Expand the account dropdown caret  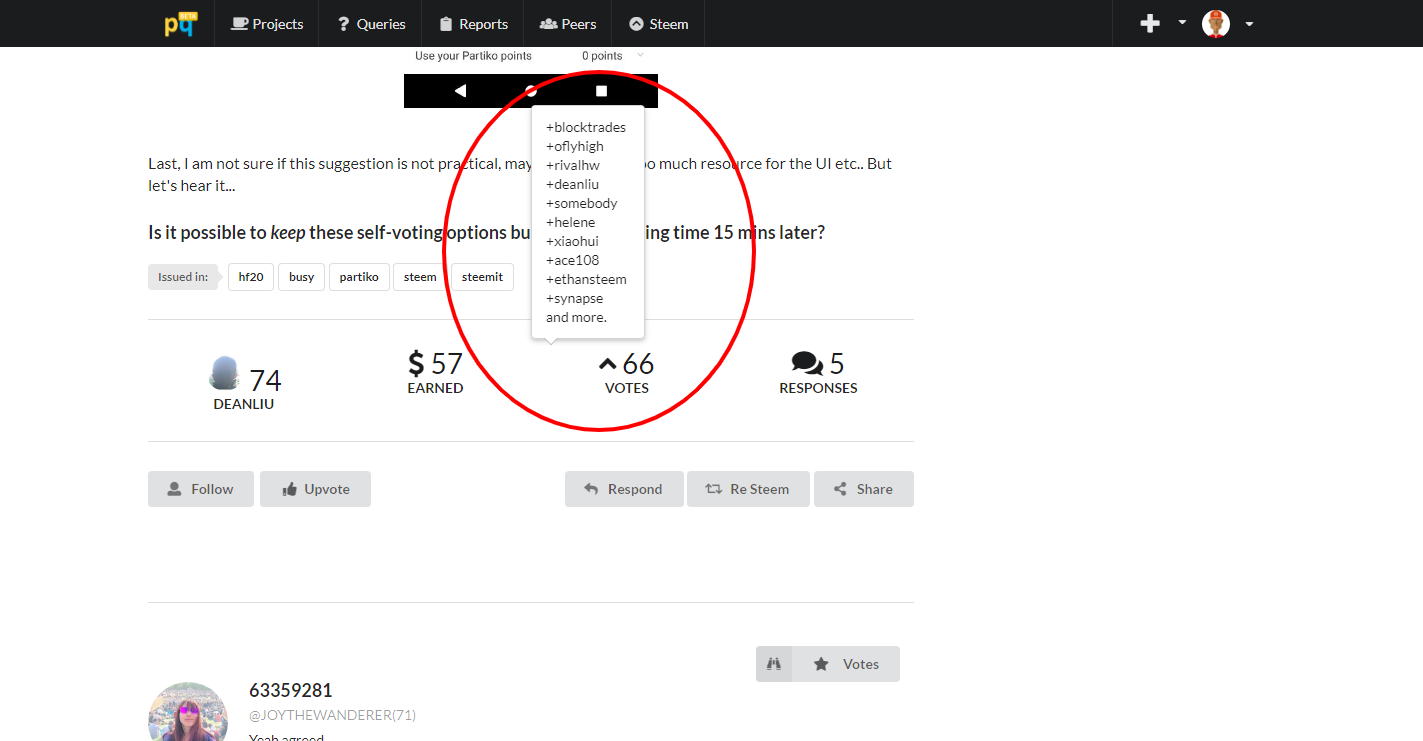1249,24
